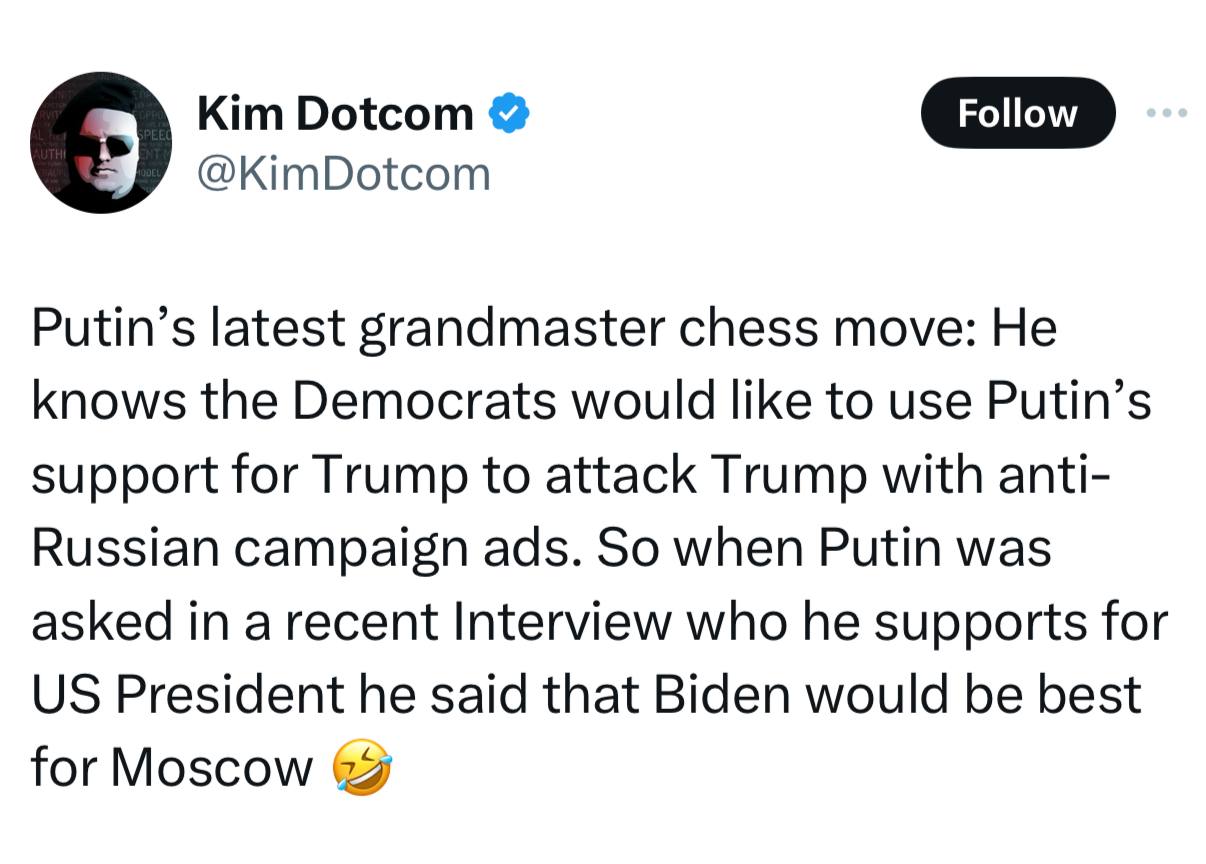Click "US President" in the tweet text

[x=188, y=695]
